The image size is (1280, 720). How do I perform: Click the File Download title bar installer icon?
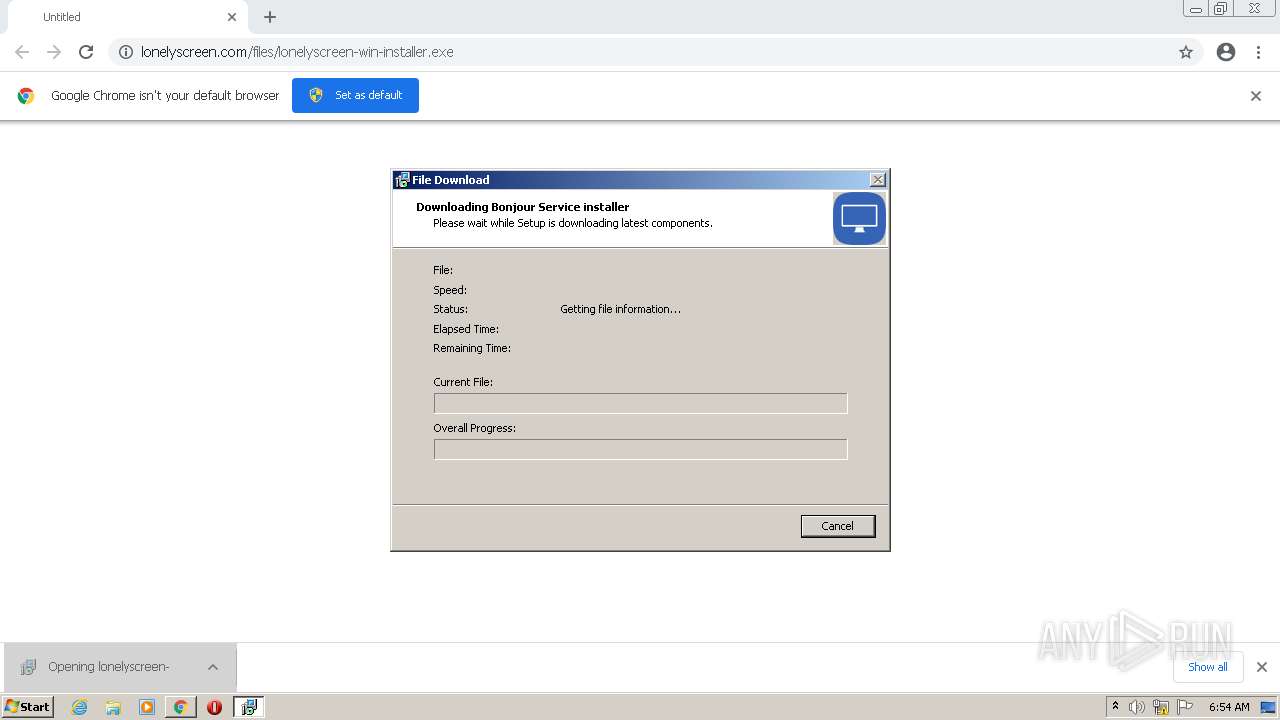pos(402,180)
